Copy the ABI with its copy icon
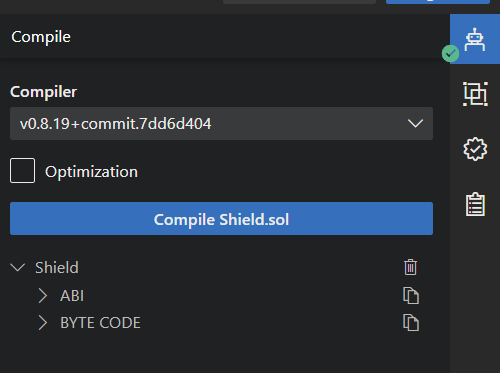Screen dimensions: 500x373 tap(411, 295)
